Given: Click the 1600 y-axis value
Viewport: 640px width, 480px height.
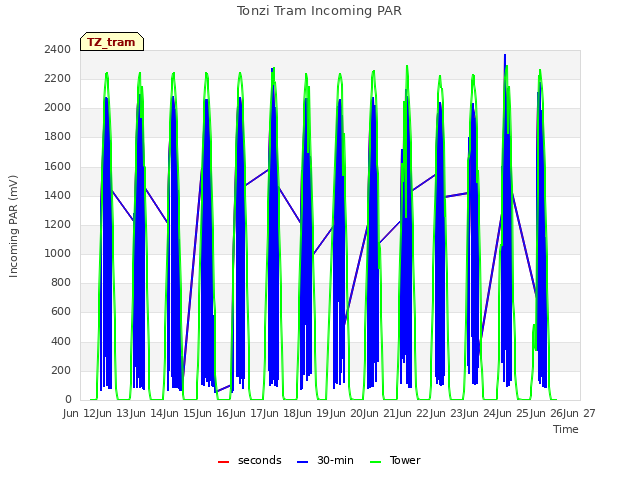Looking at the screenshot, I should [x=58, y=166].
